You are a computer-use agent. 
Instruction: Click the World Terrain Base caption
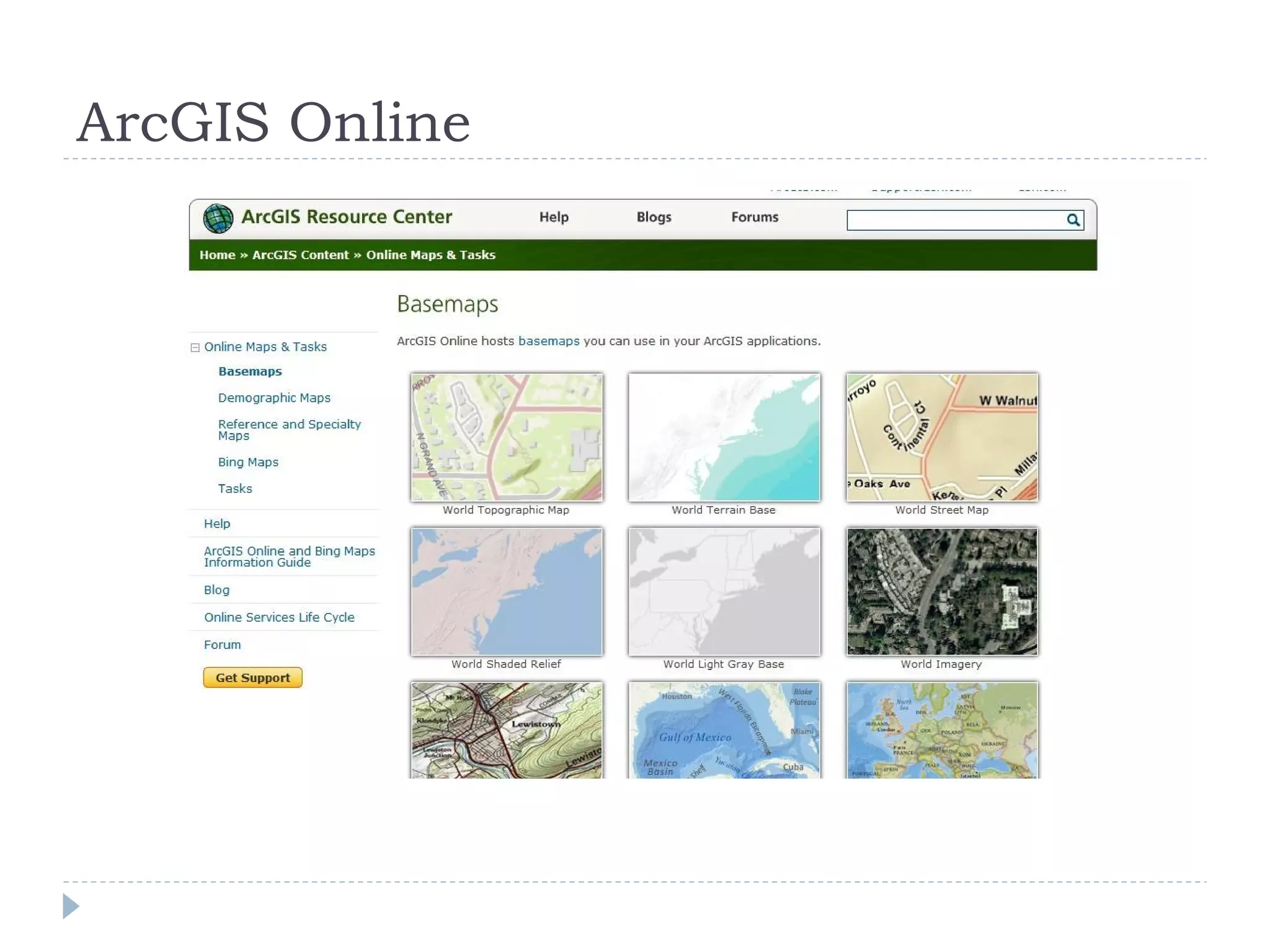724,510
